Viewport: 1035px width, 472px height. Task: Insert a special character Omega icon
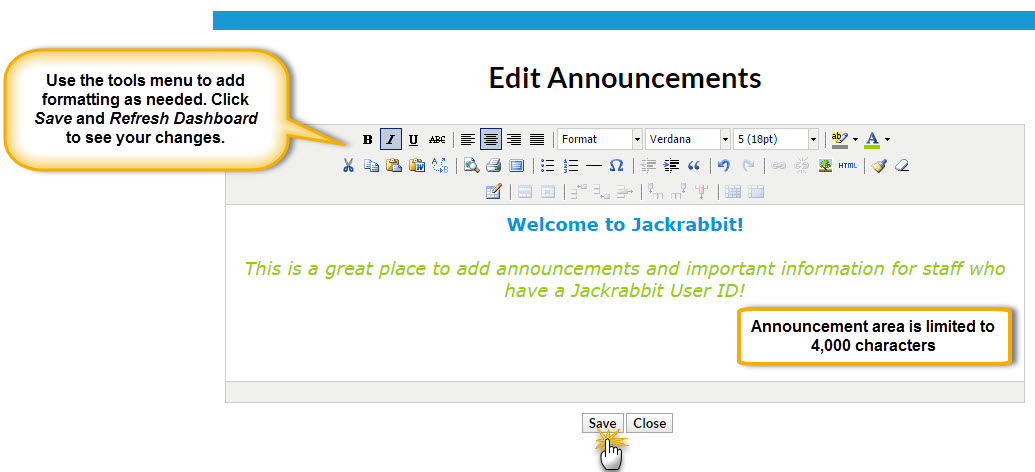pos(617,166)
